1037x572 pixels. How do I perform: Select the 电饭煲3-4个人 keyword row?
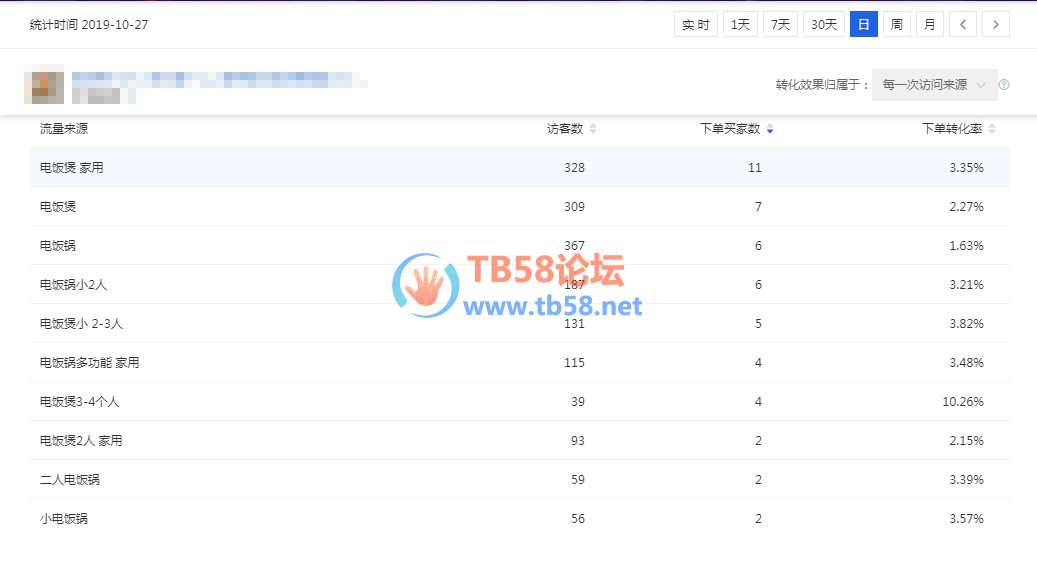click(80, 402)
